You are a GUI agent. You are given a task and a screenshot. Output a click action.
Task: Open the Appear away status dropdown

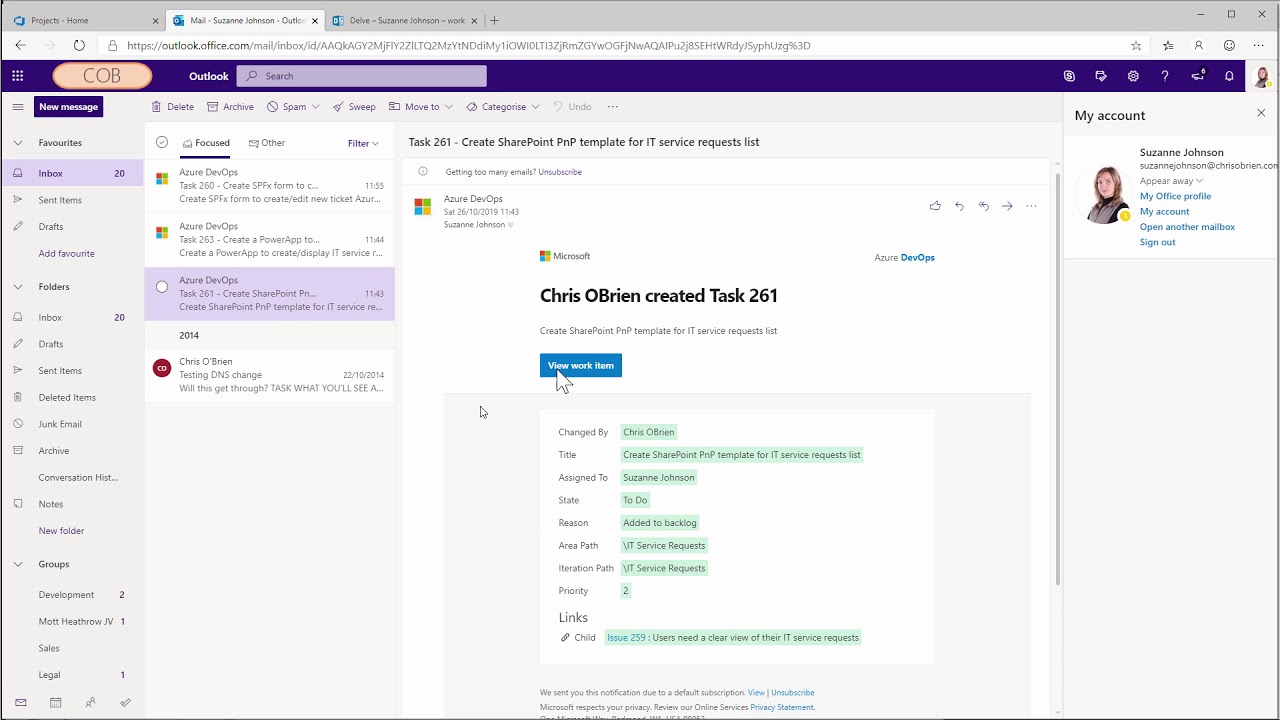[x=1171, y=181]
